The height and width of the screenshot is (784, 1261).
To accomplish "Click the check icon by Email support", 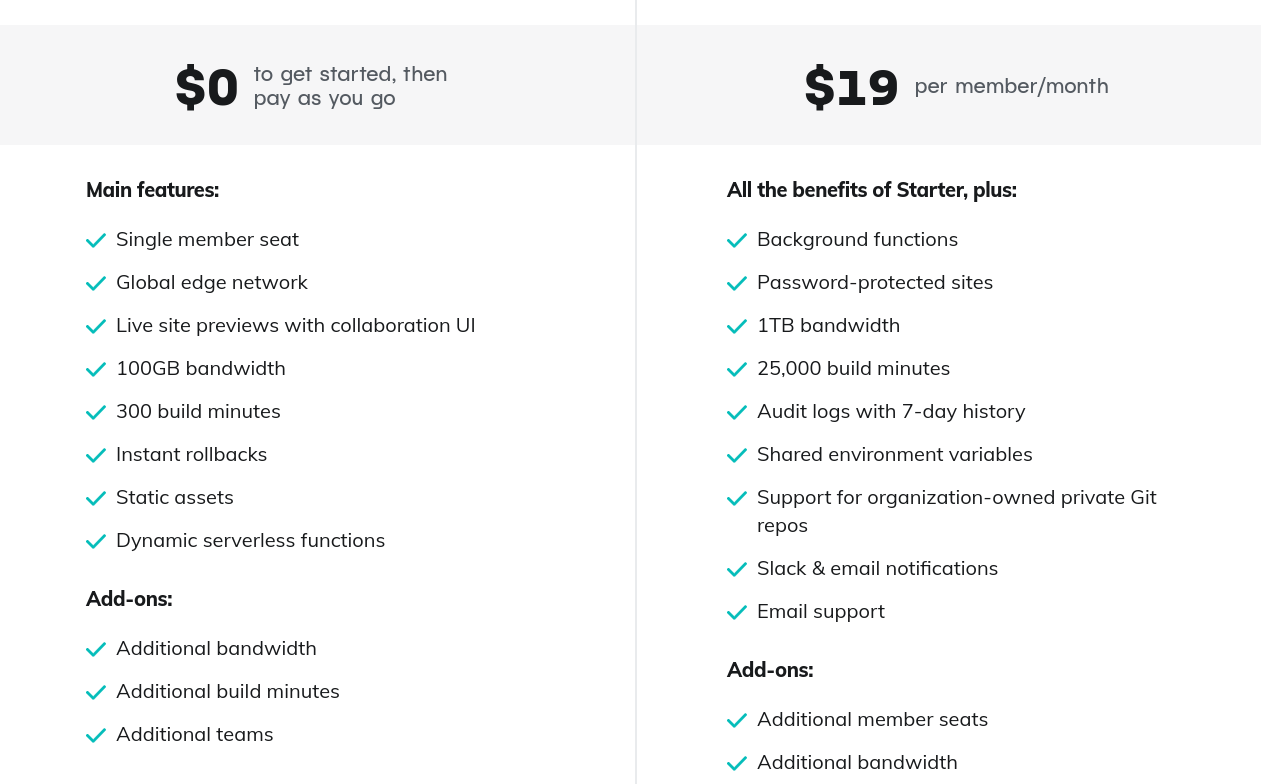I will 737,613.
